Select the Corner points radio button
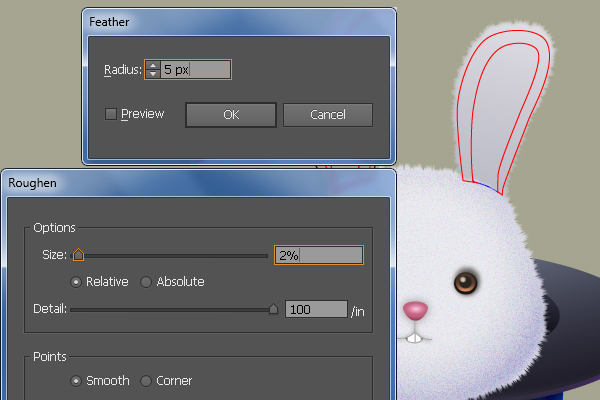Viewport: 600px width, 400px height. [146, 381]
